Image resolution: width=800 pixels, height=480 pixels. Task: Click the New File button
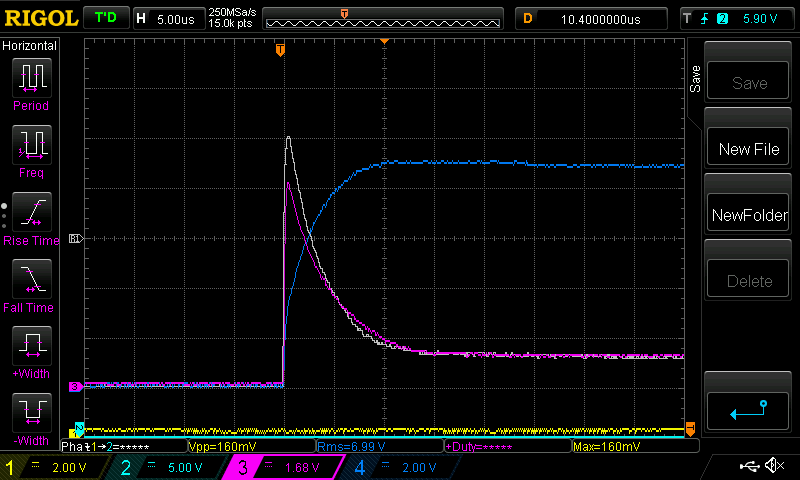click(749, 149)
